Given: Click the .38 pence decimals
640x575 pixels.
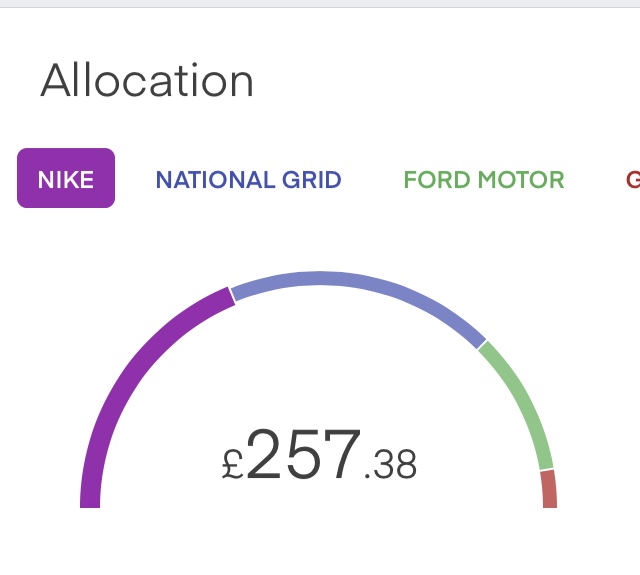Looking at the screenshot, I should (x=391, y=464).
